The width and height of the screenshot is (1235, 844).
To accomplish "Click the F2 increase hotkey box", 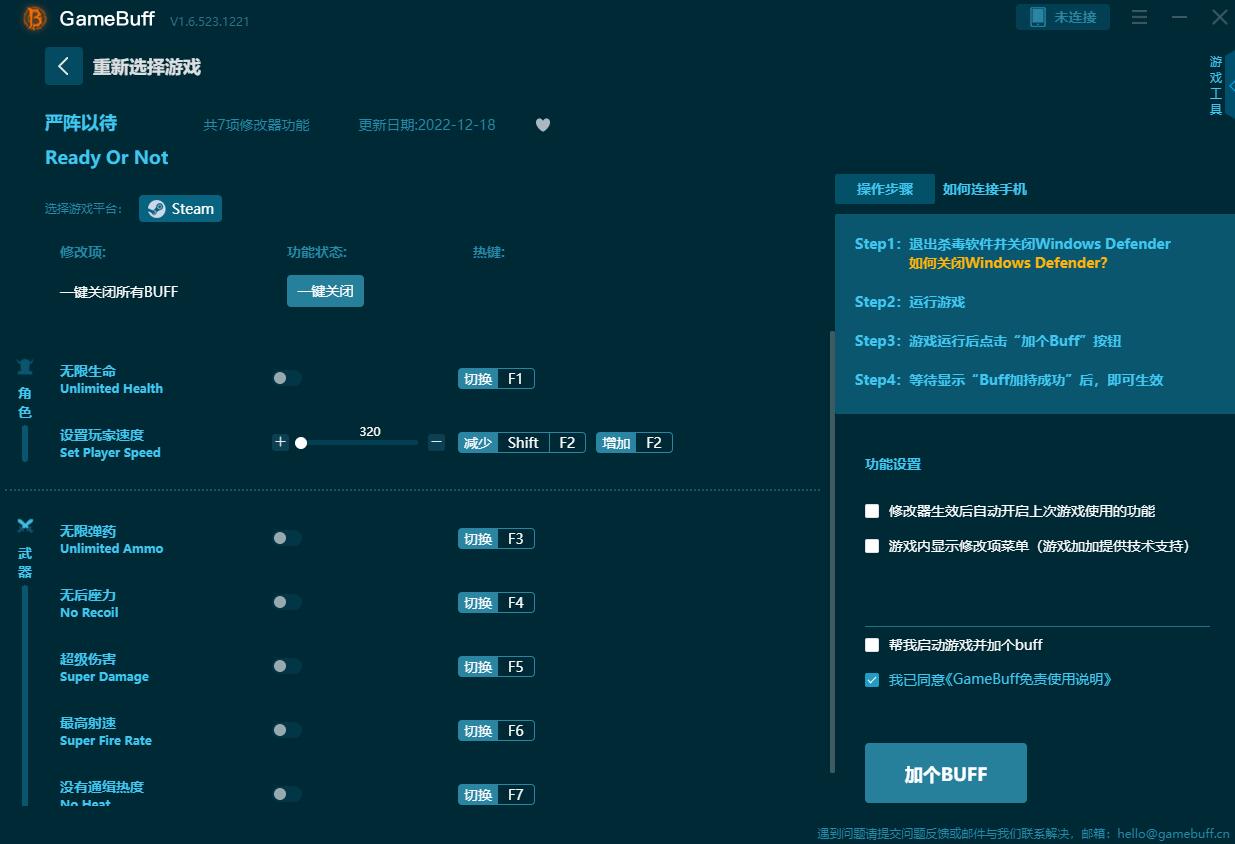I will 634,442.
